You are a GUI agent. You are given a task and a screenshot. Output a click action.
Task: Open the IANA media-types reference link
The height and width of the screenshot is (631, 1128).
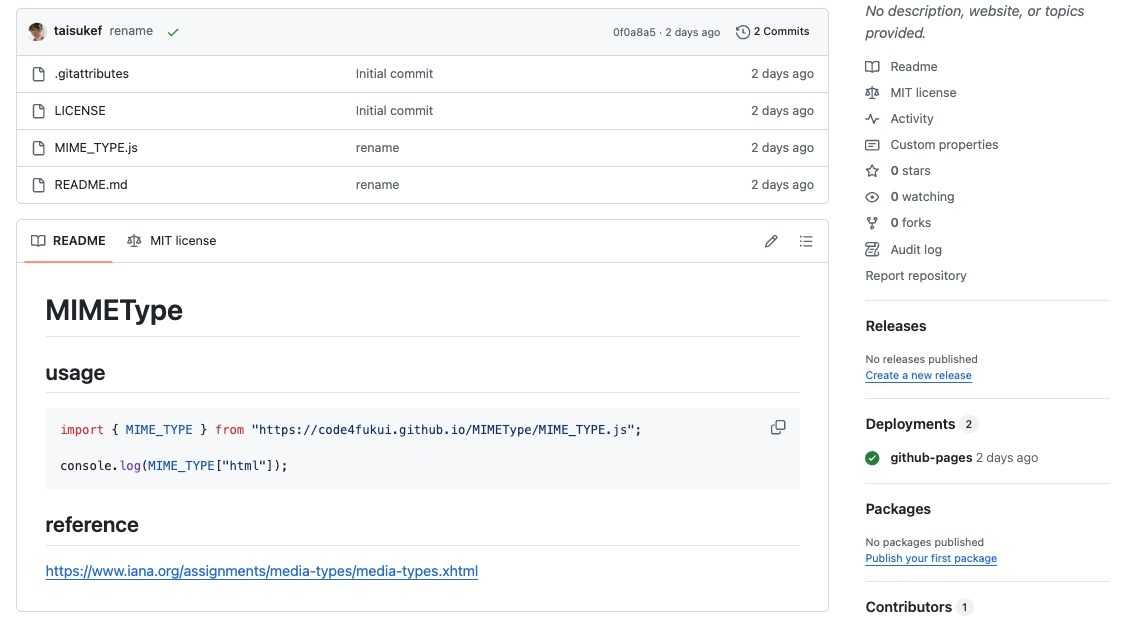click(x=262, y=572)
